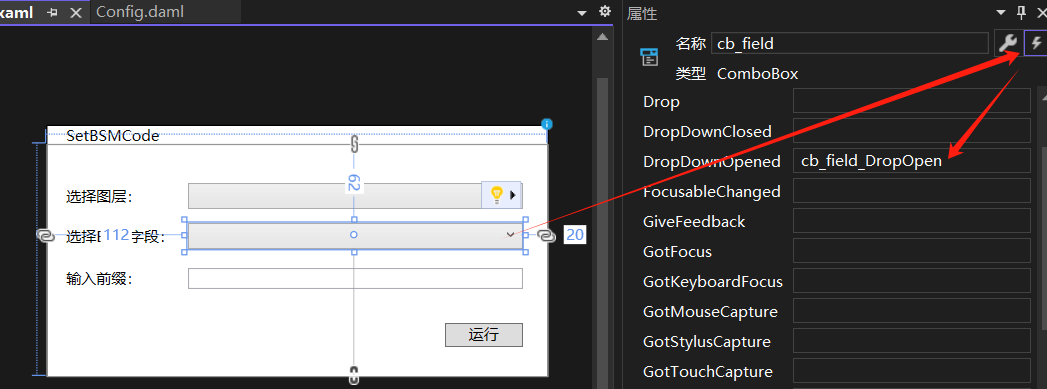Click the GiveFeedback event handler field
Screen dimensions: 1047x389
[x=911, y=221]
